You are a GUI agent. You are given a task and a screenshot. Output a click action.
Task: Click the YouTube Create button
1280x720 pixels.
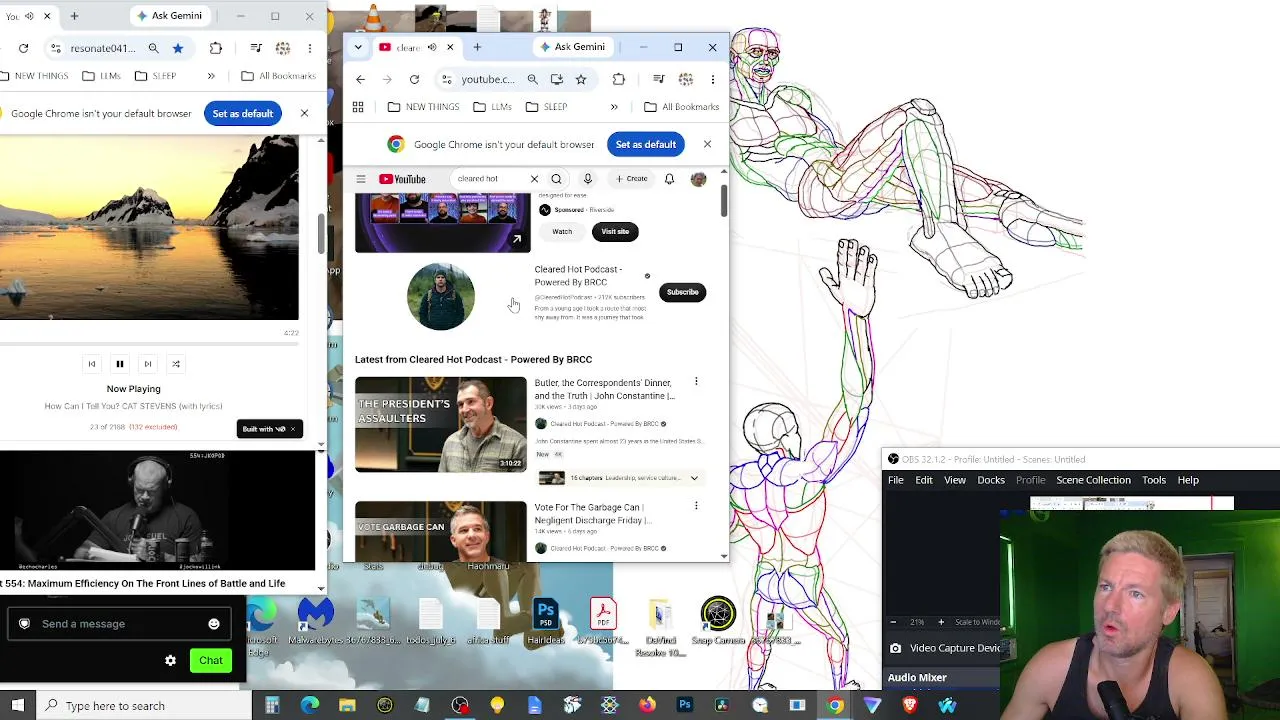coord(631,179)
